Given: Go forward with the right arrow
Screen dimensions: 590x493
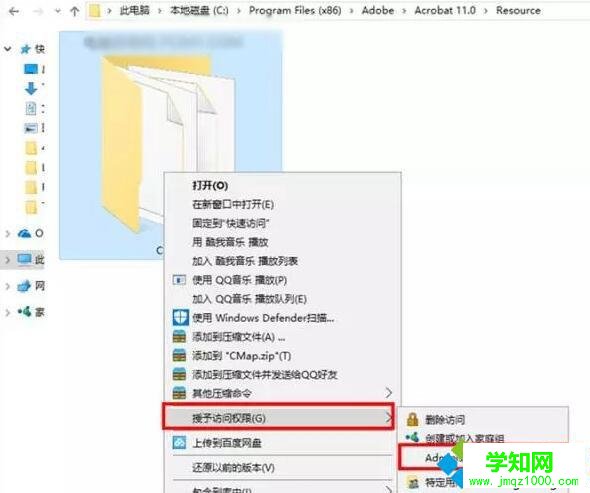Looking at the screenshot, I should point(38,11).
